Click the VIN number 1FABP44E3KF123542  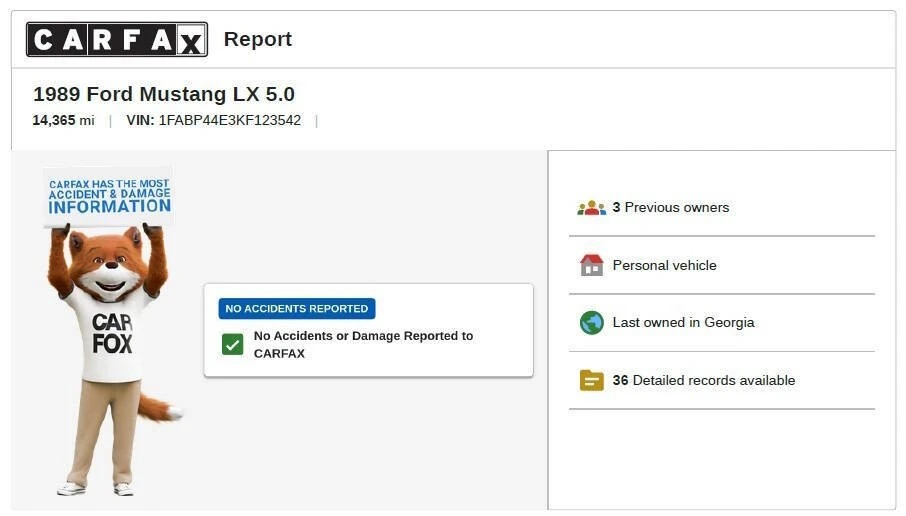pyautogui.click(x=229, y=120)
